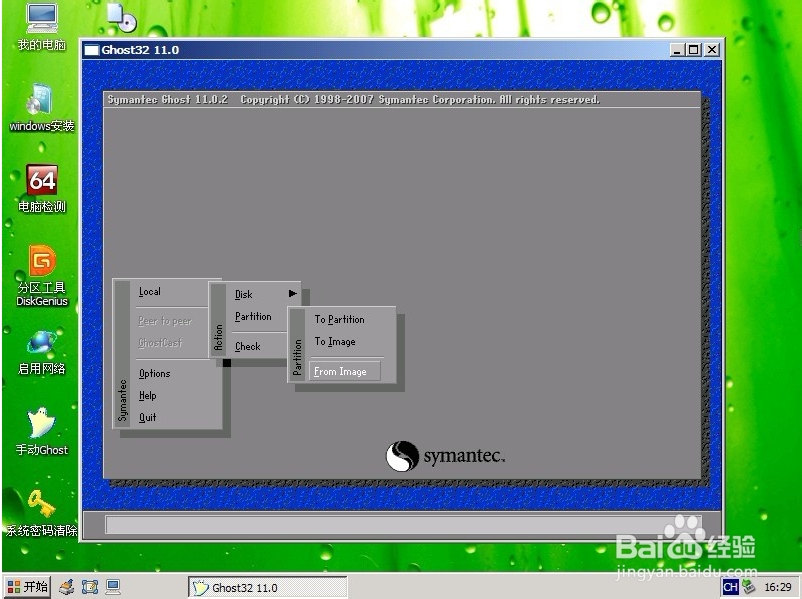
Task: Click the 启用网络 globe icon
Action: 42,353
